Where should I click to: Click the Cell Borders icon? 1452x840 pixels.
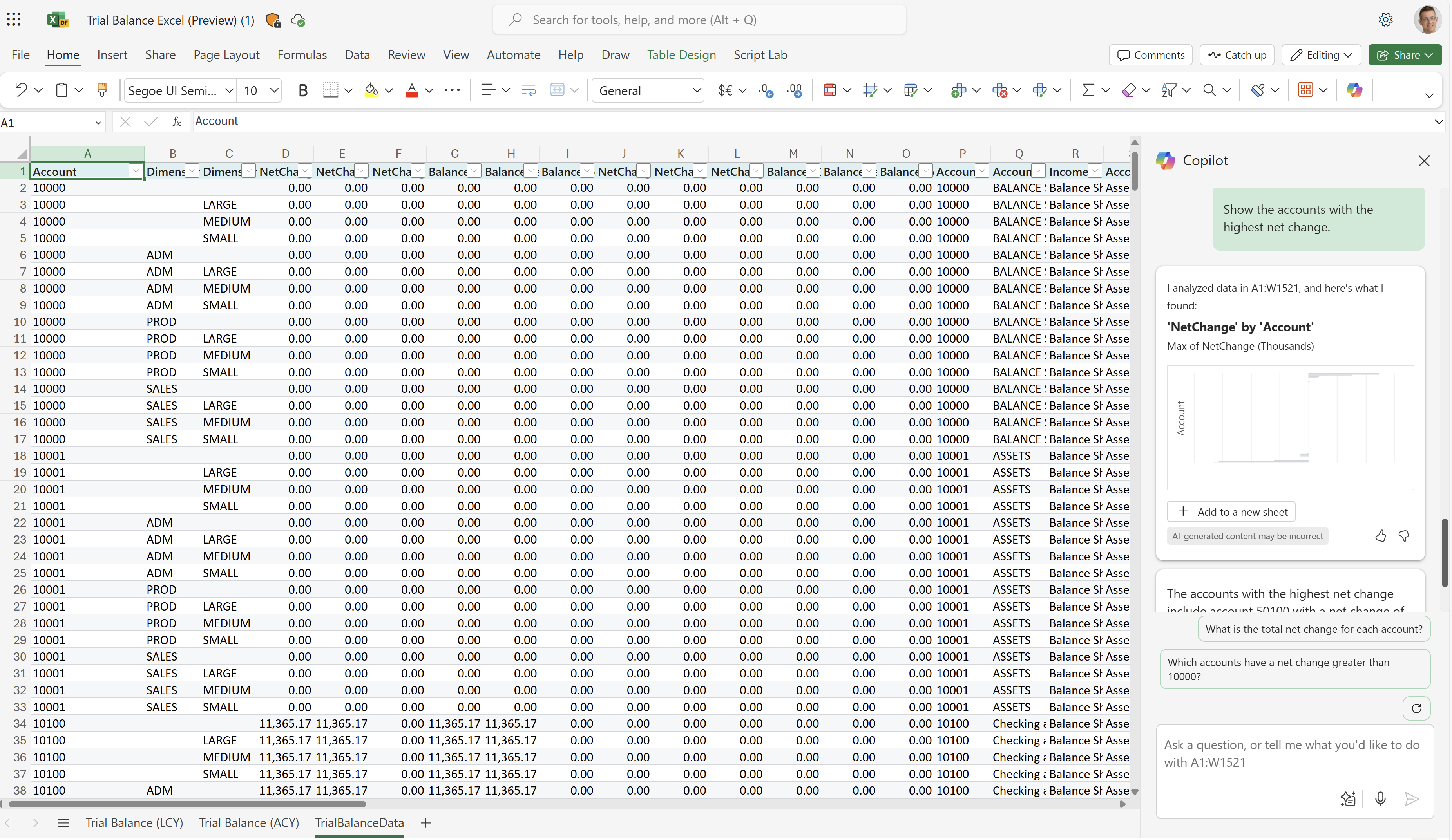point(330,90)
